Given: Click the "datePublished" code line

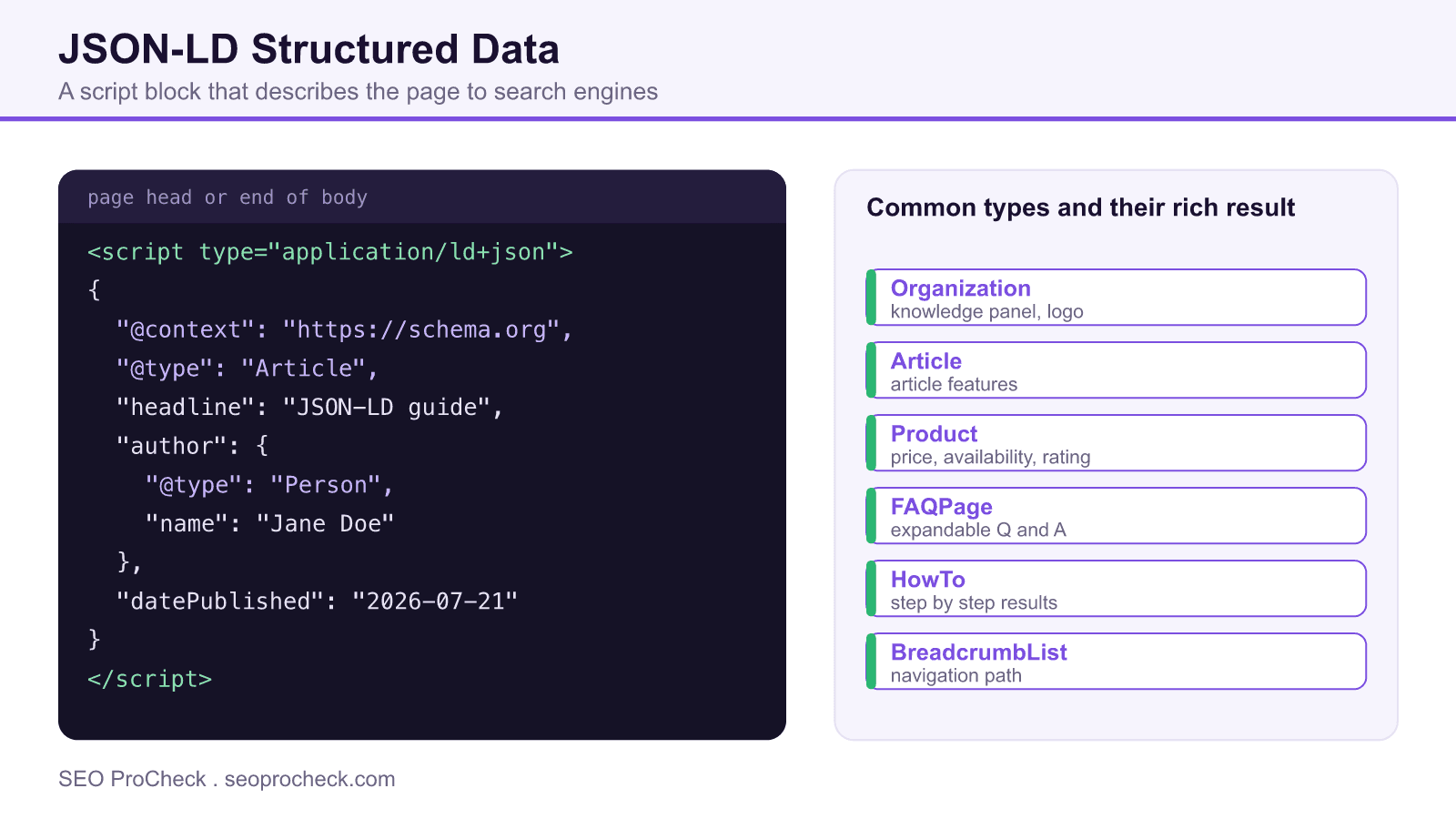Looking at the screenshot, I should coord(317,602).
